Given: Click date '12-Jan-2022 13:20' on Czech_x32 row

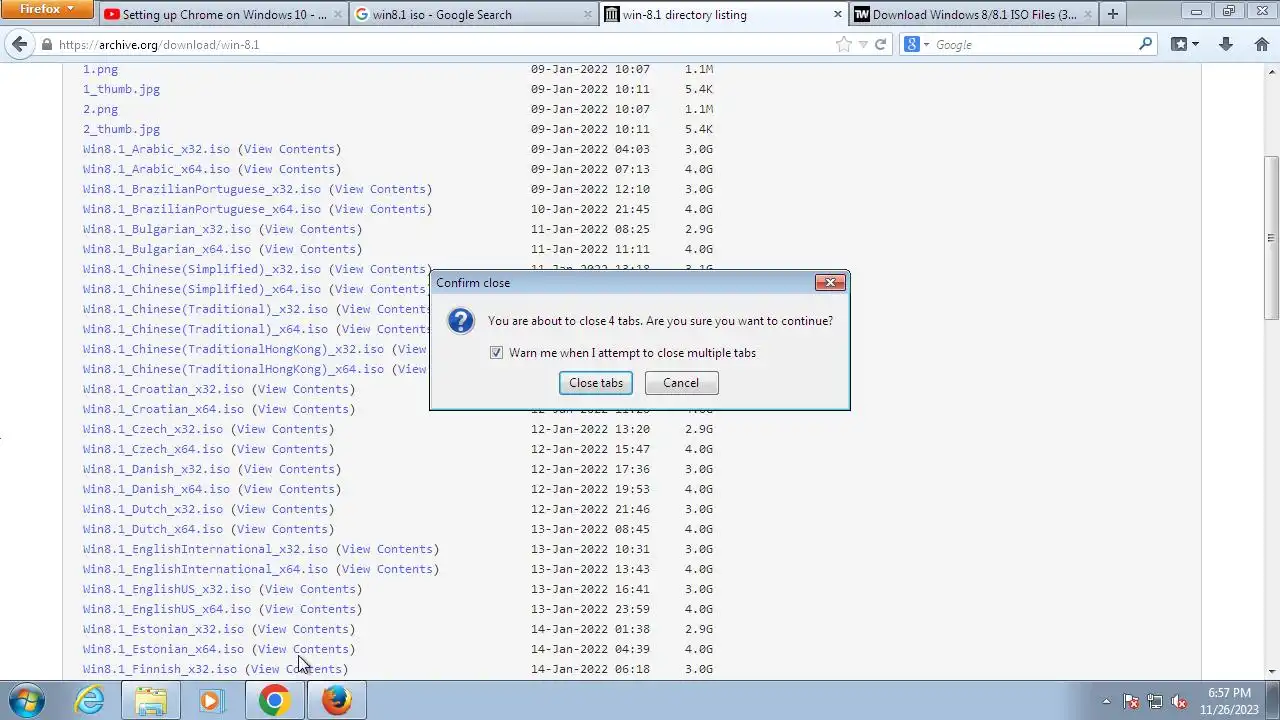Looking at the screenshot, I should click(590, 429).
